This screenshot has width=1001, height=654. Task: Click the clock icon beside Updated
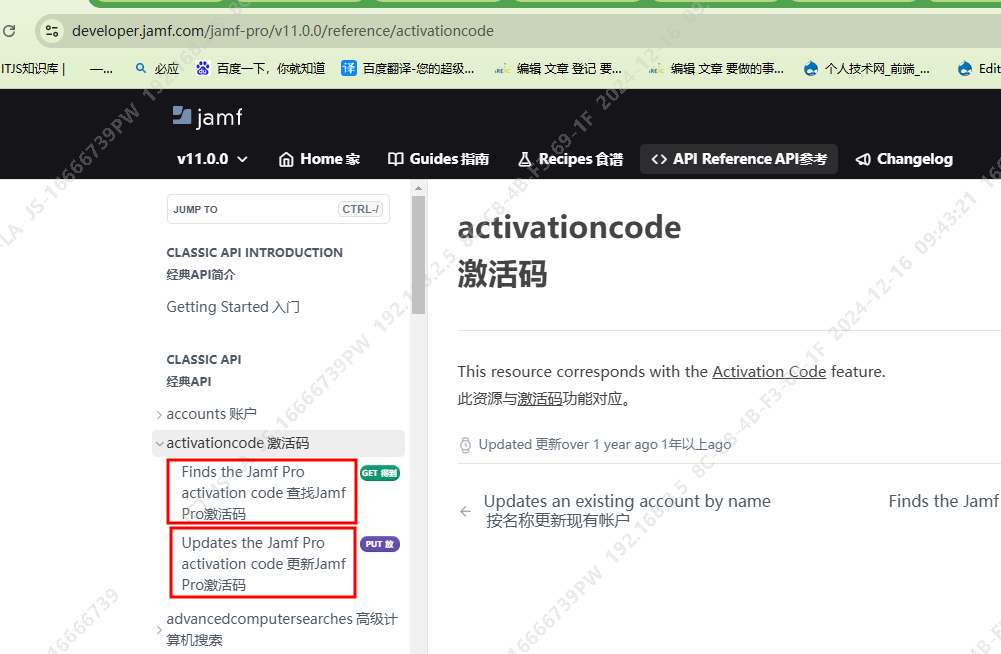465,445
